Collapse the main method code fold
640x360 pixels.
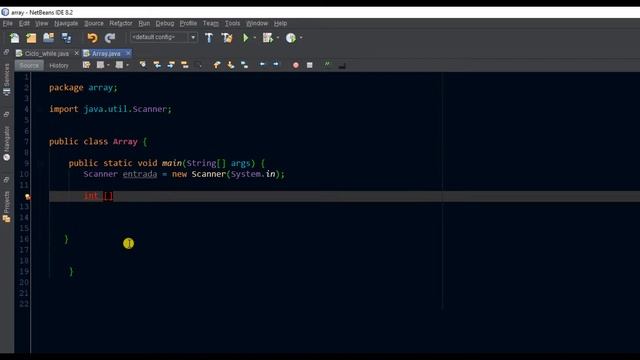tap(40, 163)
